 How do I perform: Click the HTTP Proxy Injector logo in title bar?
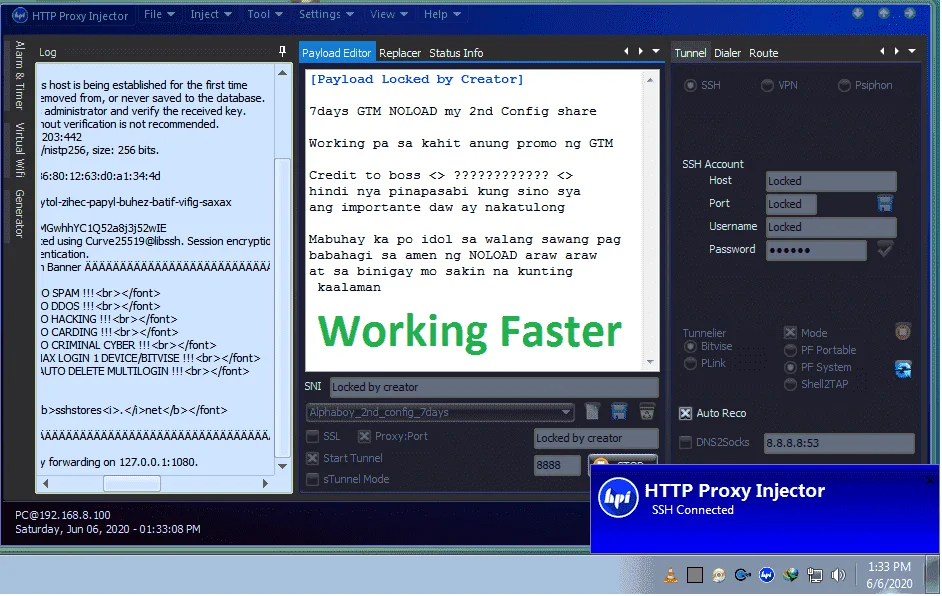tap(20, 15)
